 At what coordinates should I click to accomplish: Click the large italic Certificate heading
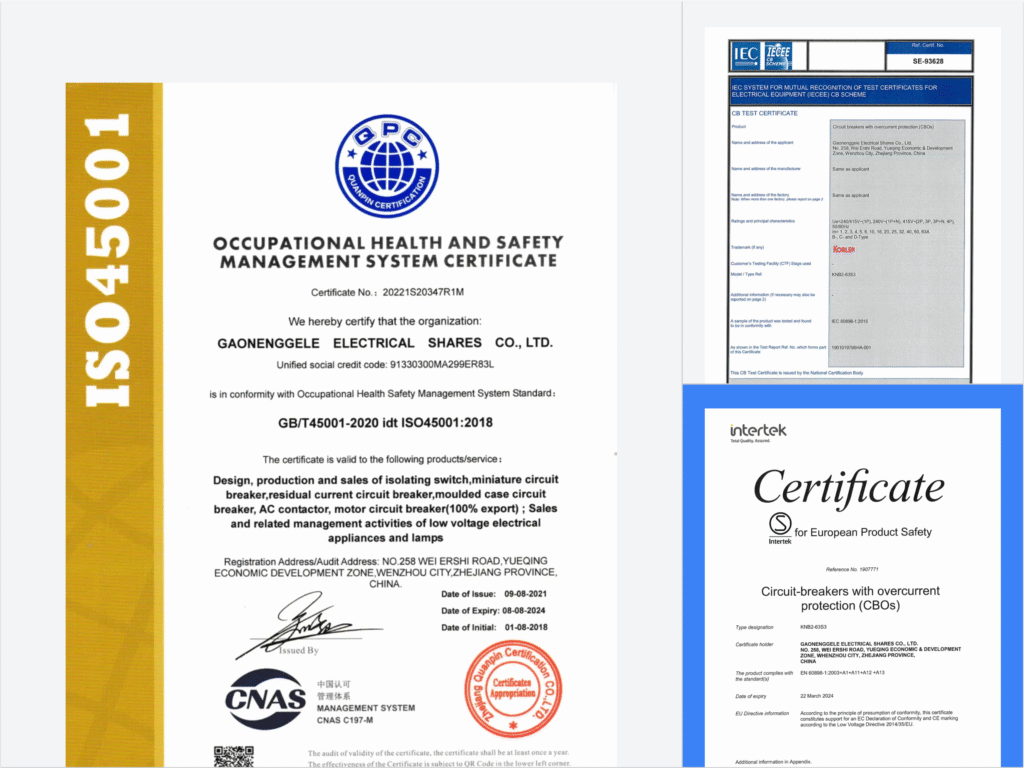[x=848, y=487]
